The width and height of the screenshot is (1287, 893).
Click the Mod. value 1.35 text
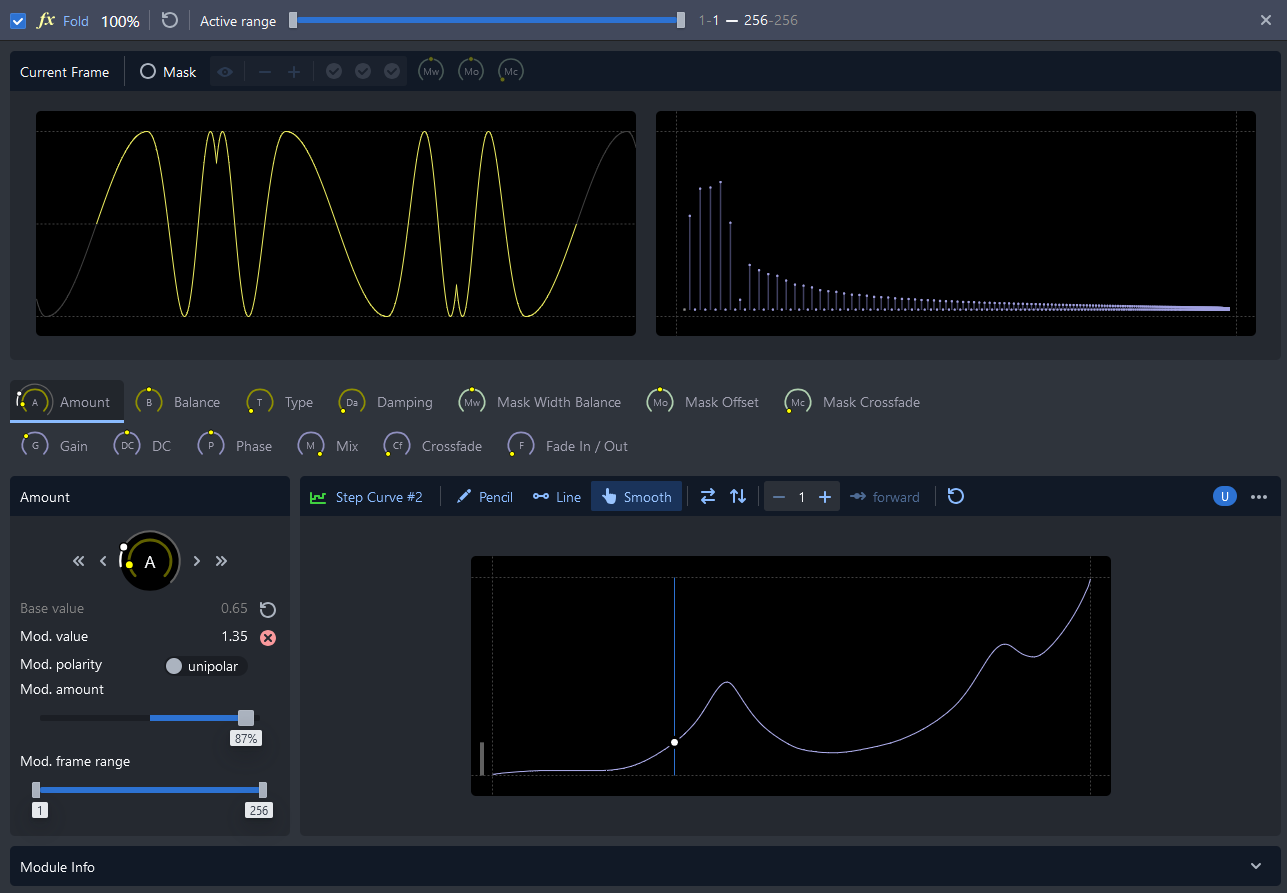point(234,637)
